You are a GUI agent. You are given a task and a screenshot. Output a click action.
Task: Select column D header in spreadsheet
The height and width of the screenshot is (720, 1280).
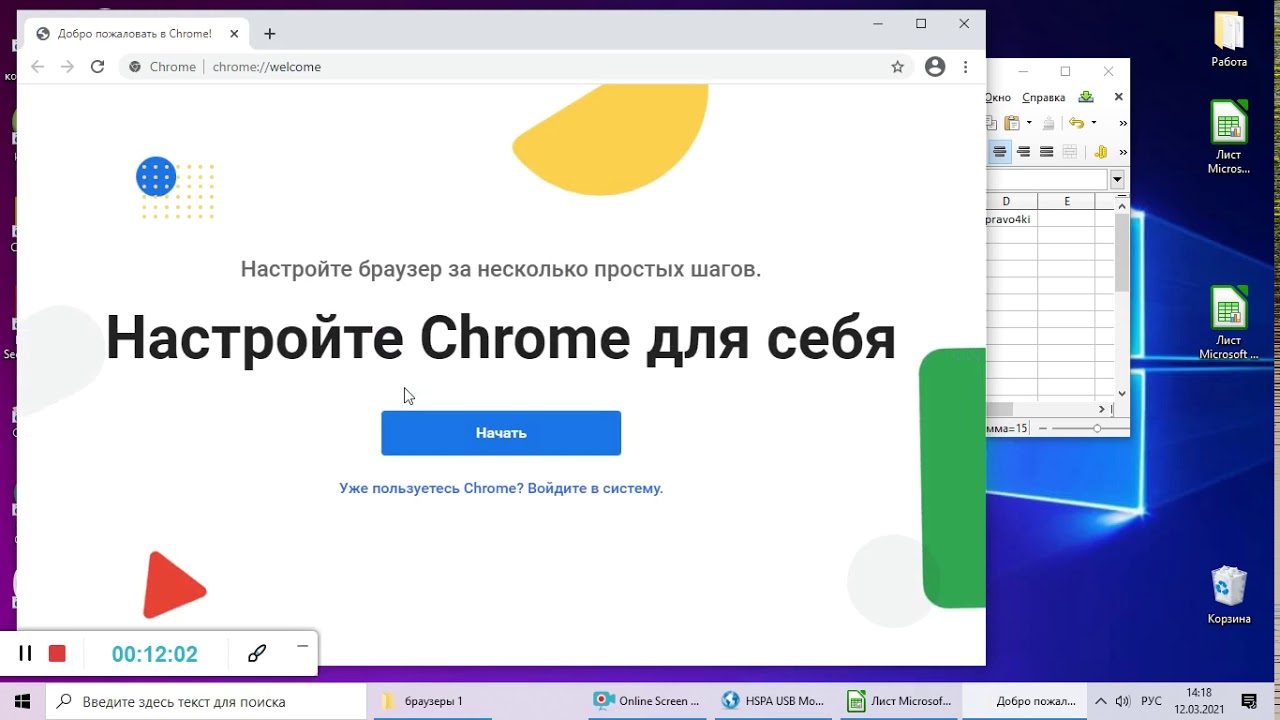click(x=1011, y=202)
